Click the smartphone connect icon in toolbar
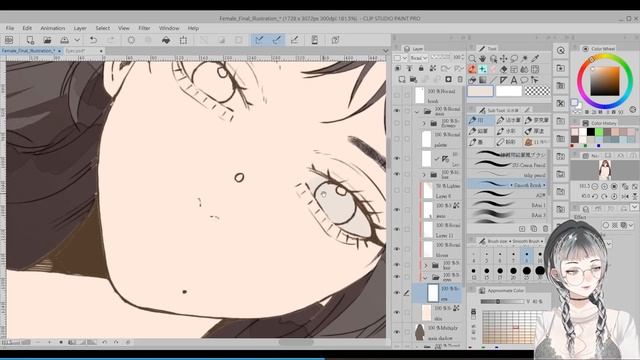640x360 pixels. coord(315,40)
